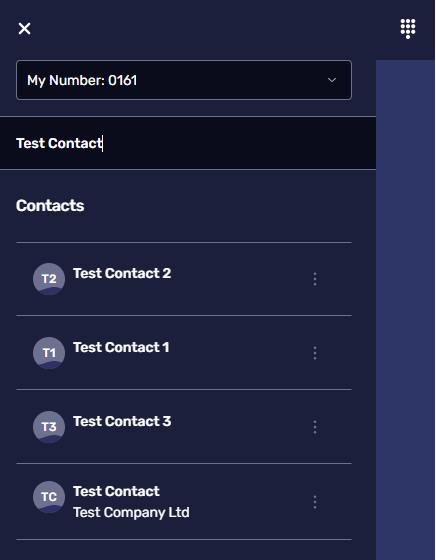Click the TC avatar icon
The image size is (436, 560).
tap(49, 497)
